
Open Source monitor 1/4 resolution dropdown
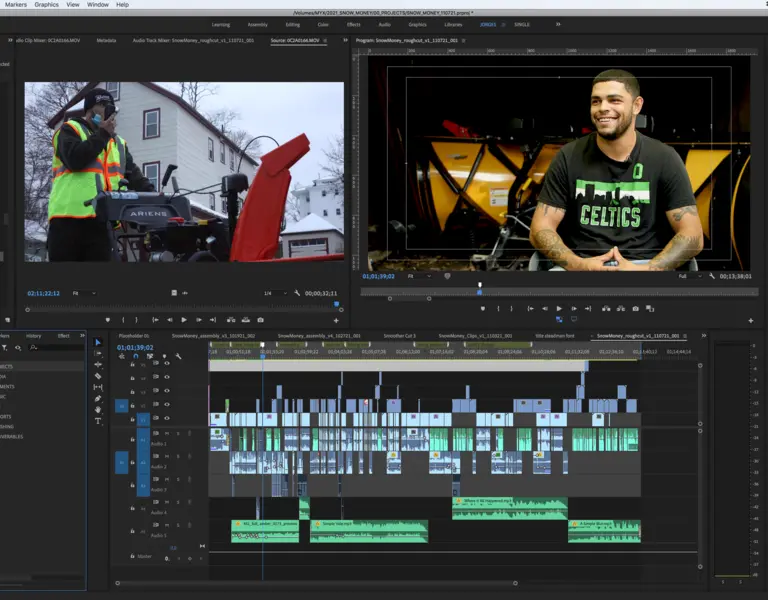pos(275,293)
